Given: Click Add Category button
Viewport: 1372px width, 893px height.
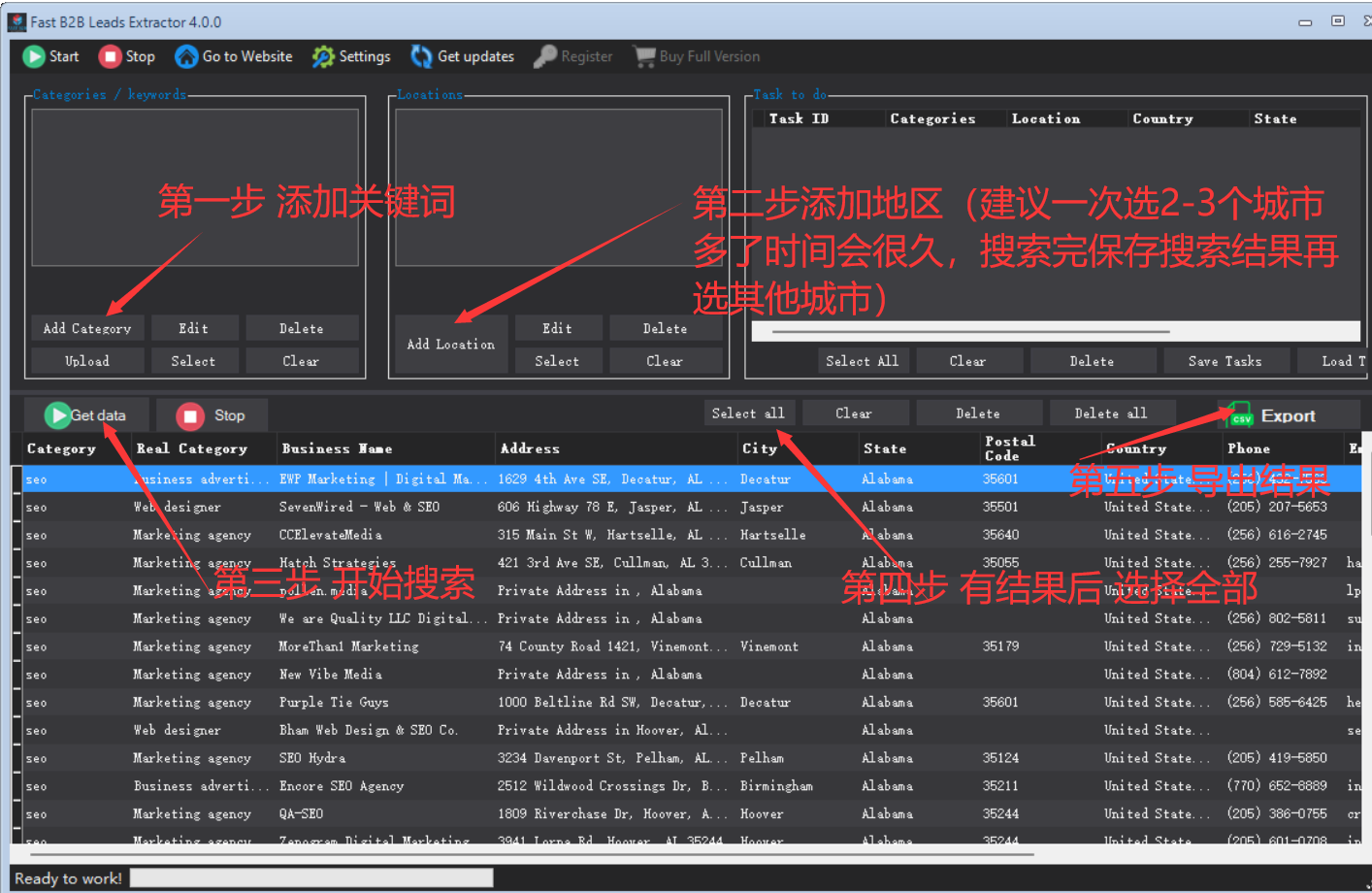Looking at the screenshot, I should click(x=87, y=328).
